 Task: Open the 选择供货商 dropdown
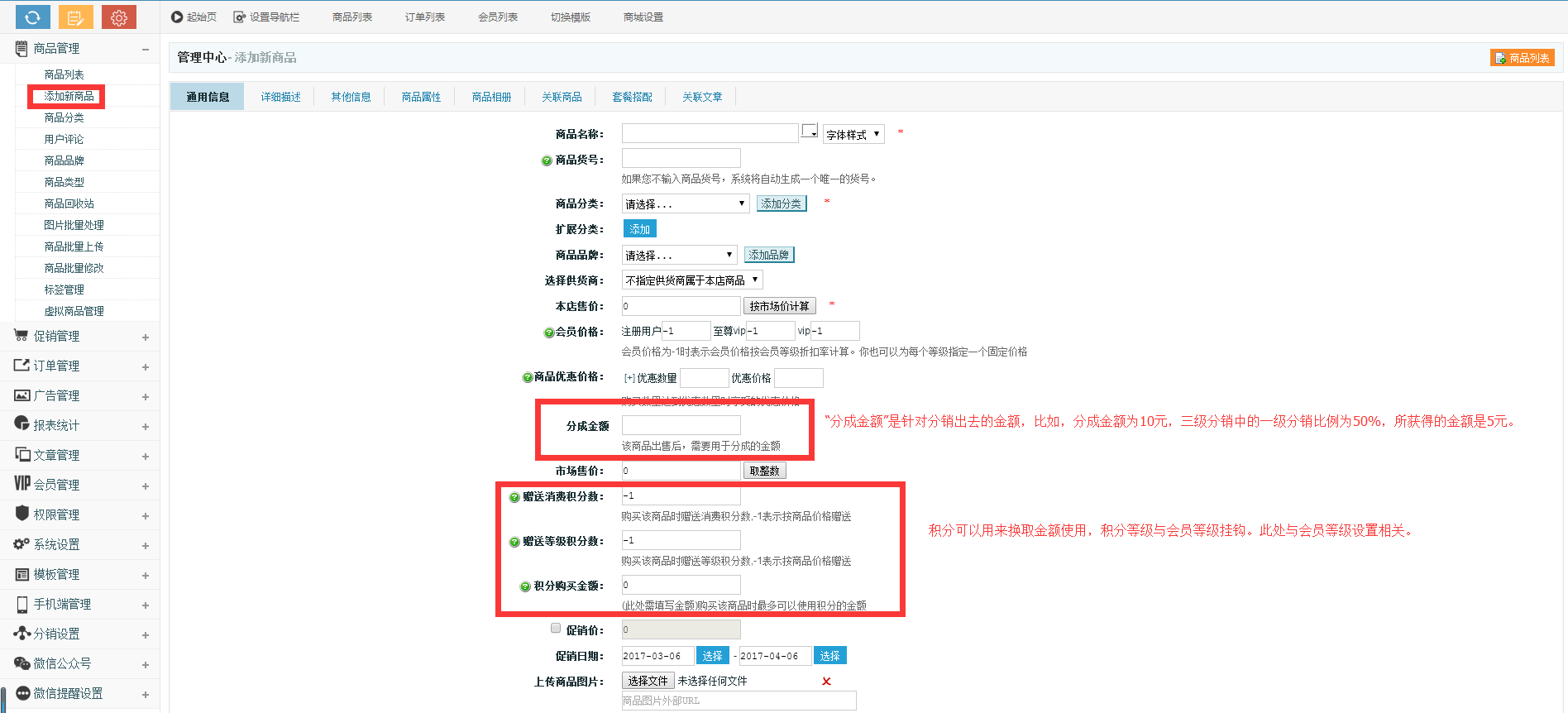[x=692, y=280]
